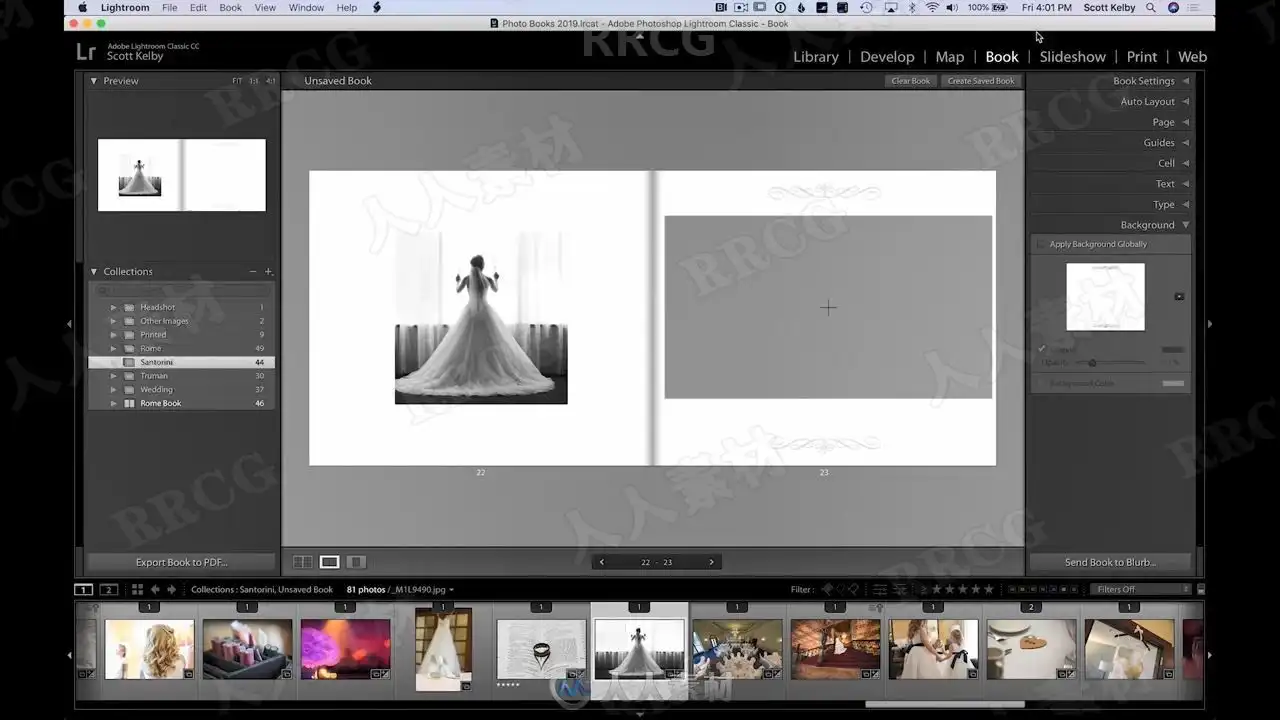Switch to spread view
The image size is (1280, 720).
pyautogui.click(x=330, y=562)
